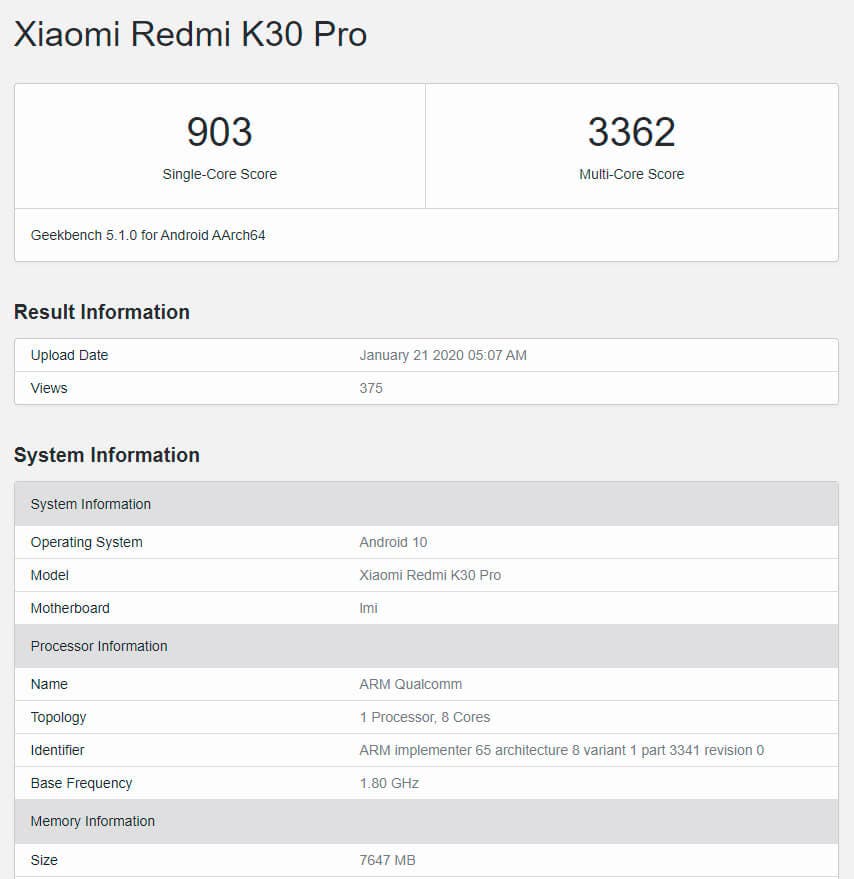Click the Xiaomi Redmi K30 Pro page title

[x=190, y=34]
